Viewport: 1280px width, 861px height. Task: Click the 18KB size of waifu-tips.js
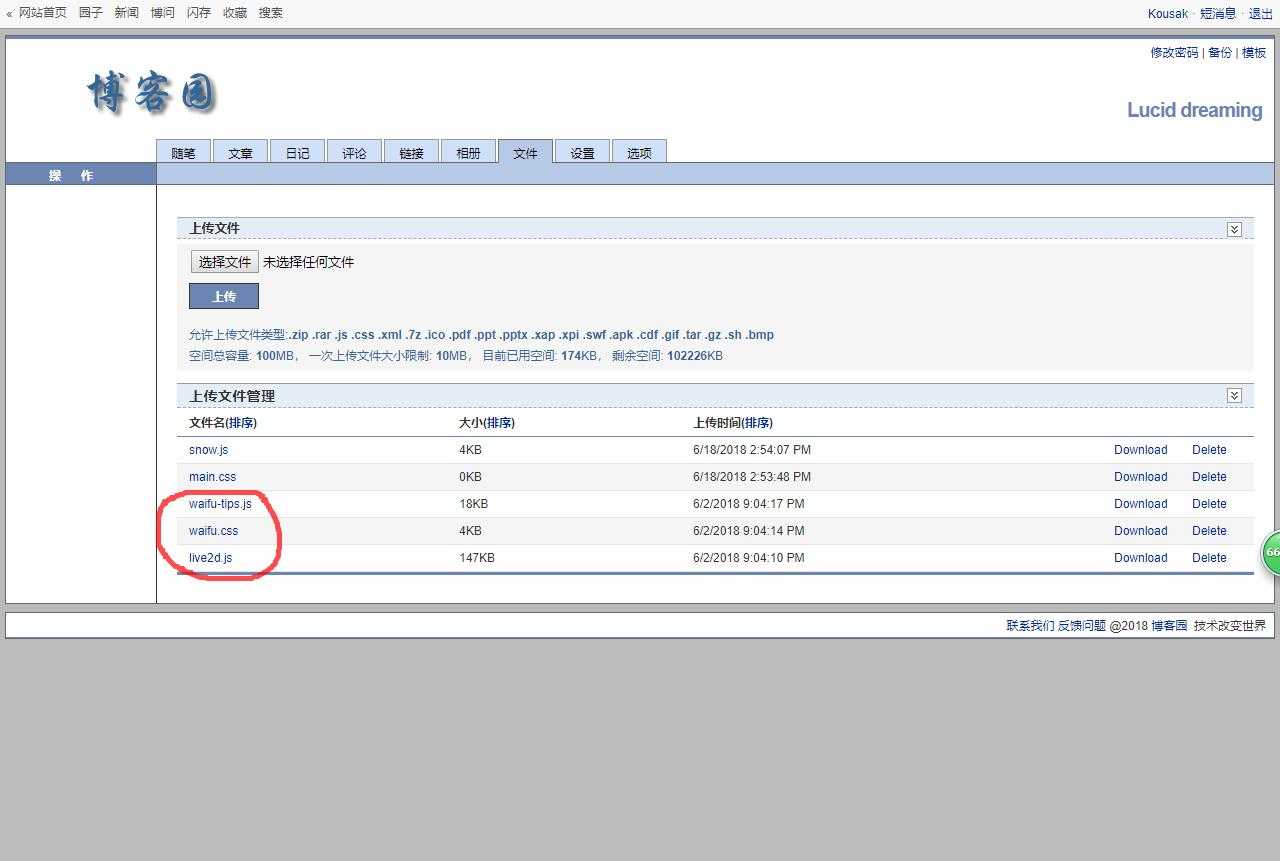click(x=473, y=504)
